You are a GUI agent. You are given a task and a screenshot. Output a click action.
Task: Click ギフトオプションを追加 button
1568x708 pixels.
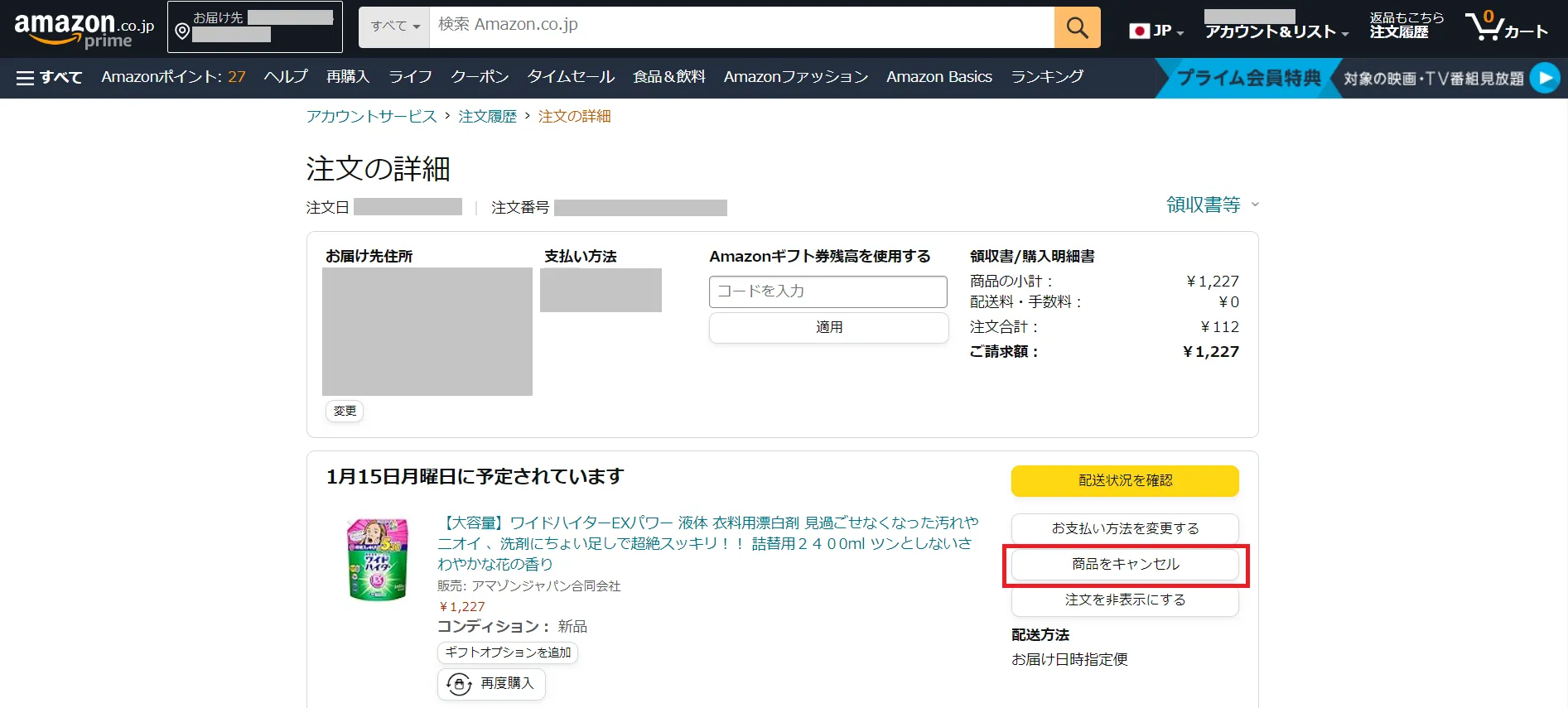508,653
